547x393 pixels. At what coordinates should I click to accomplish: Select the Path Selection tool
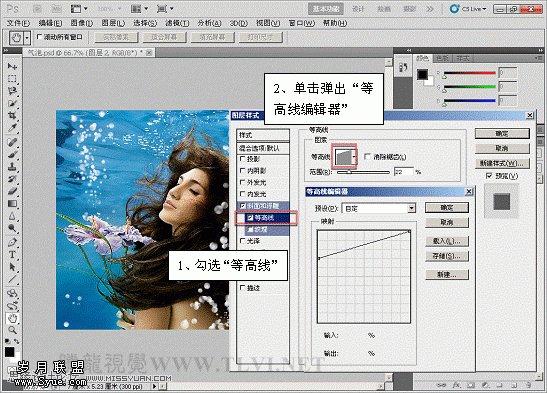click(12, 267)
